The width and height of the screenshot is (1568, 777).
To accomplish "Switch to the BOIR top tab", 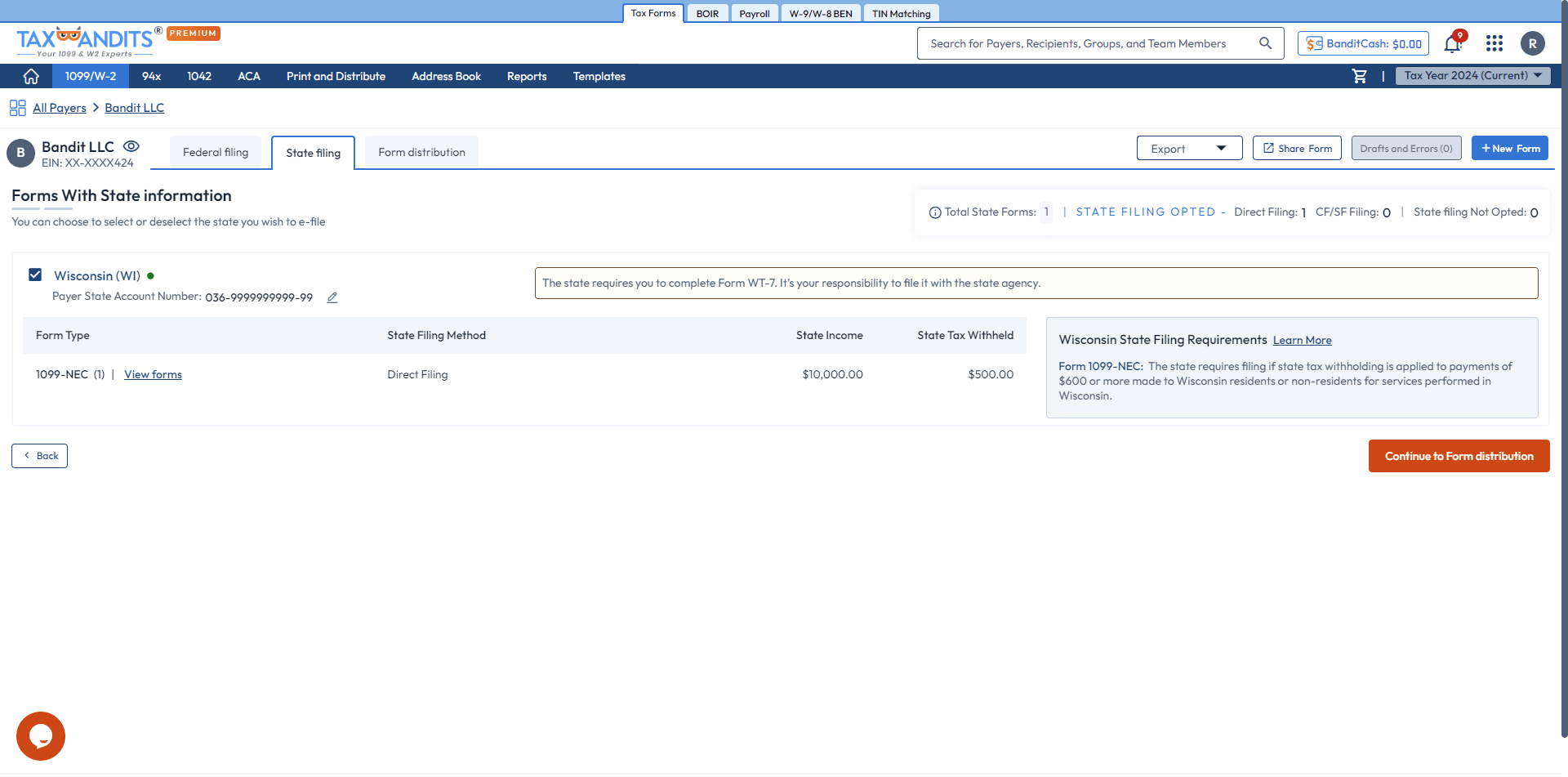I will [707, 13].
